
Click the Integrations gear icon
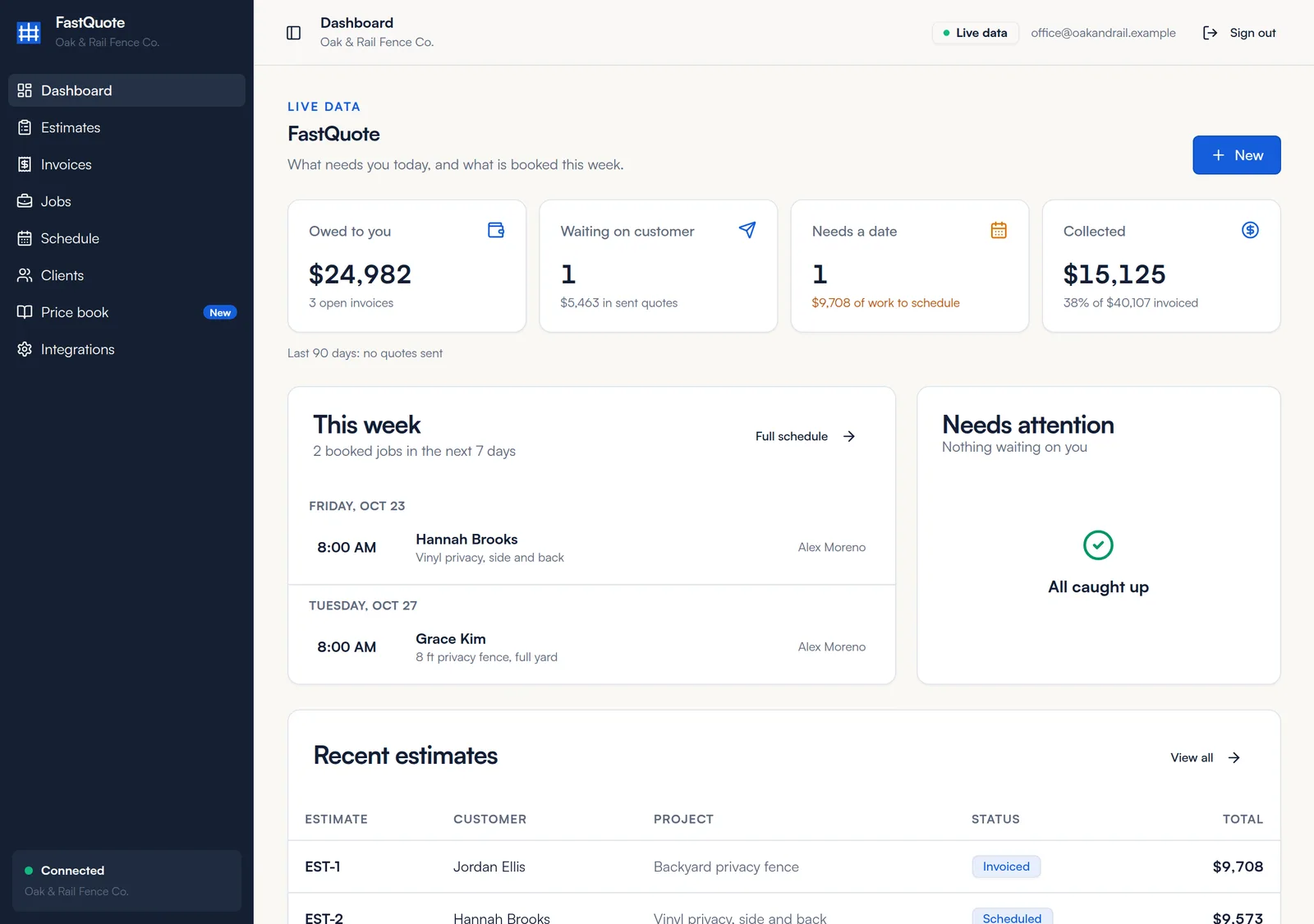click(25, 349)
